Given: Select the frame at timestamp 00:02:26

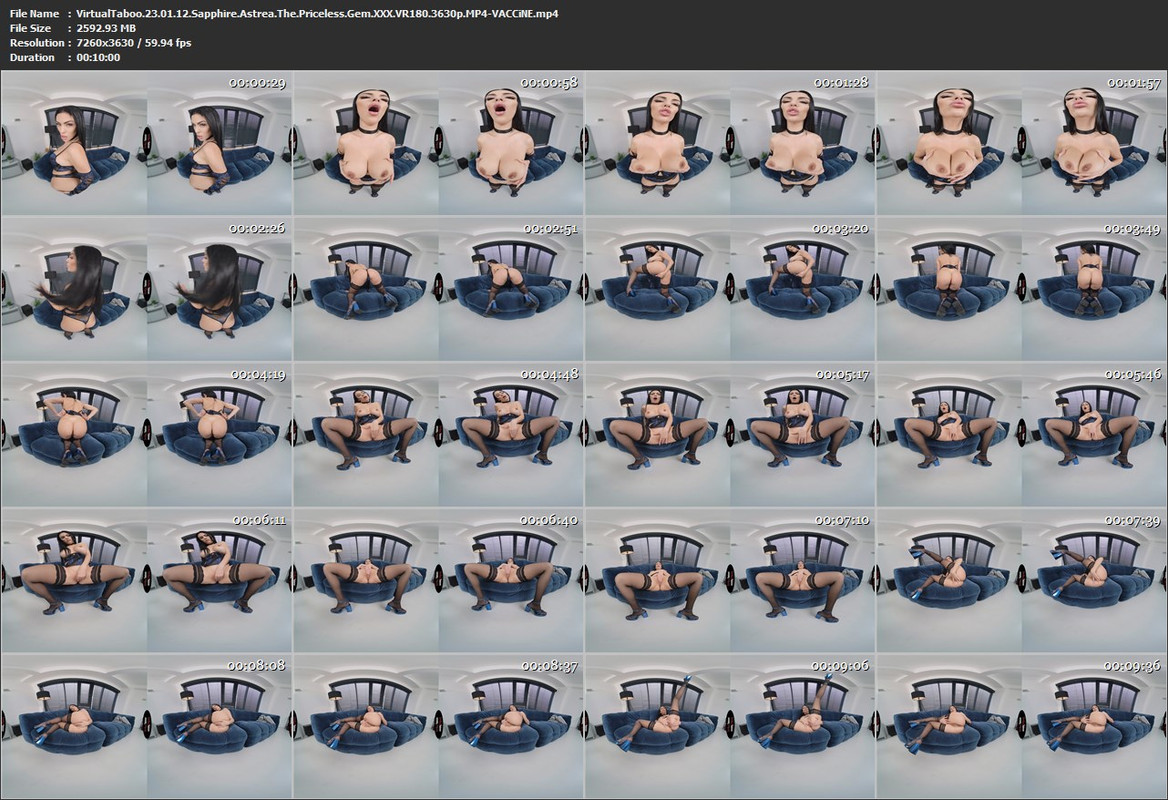Looking at the screenshot, I should click(x=147, y=289).
